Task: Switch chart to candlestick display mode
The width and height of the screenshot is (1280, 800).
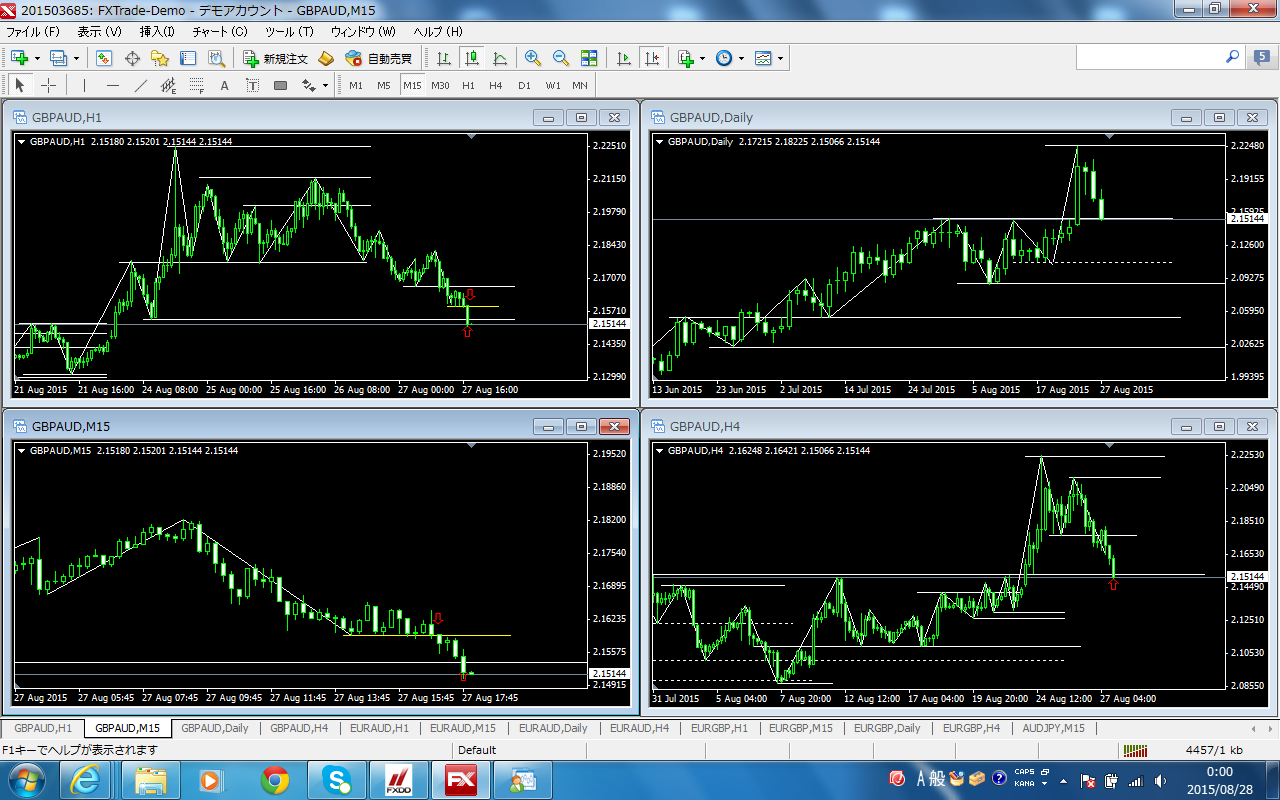Action: click(x=472, y=59)
